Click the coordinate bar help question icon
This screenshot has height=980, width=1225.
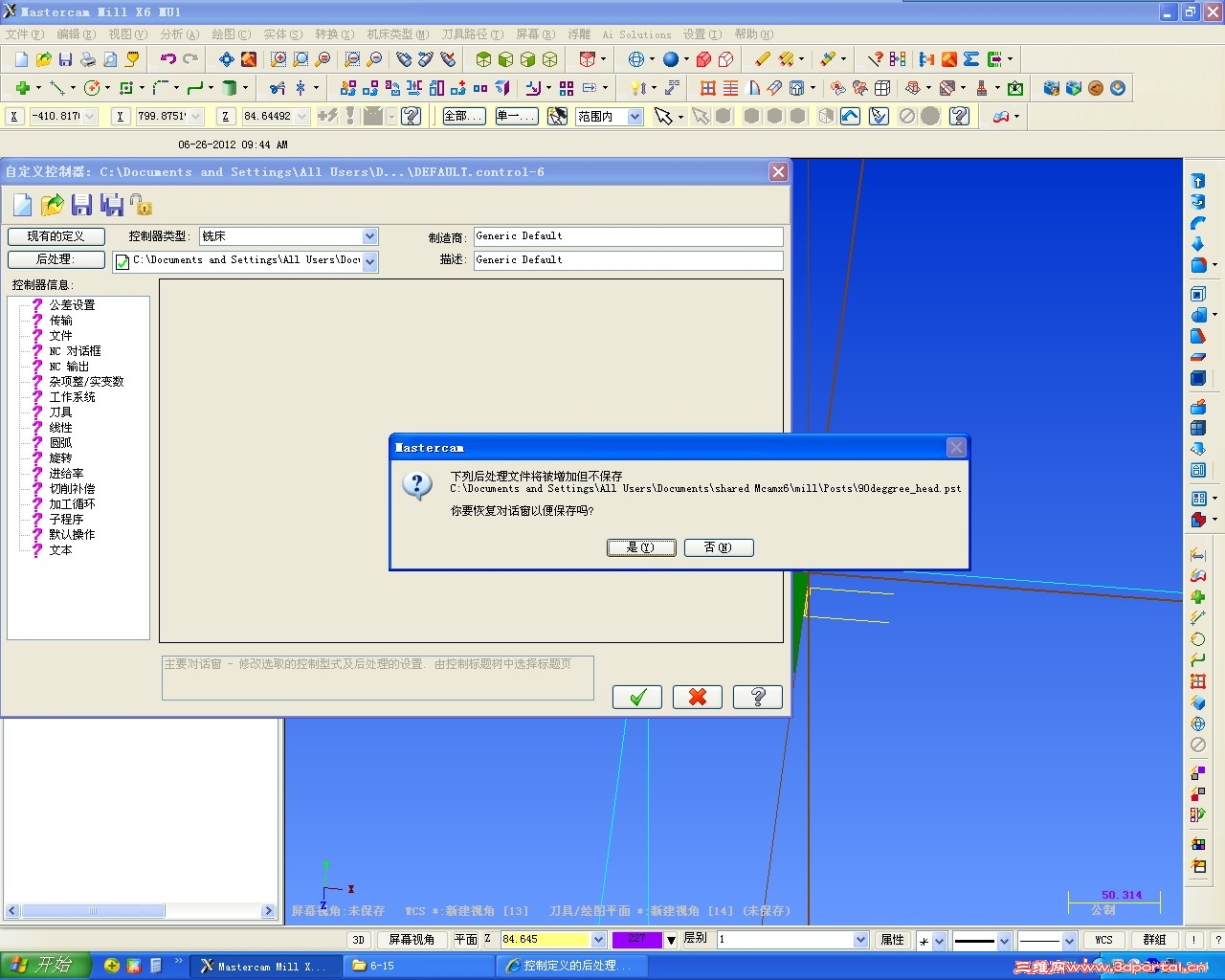click(412, 117)
